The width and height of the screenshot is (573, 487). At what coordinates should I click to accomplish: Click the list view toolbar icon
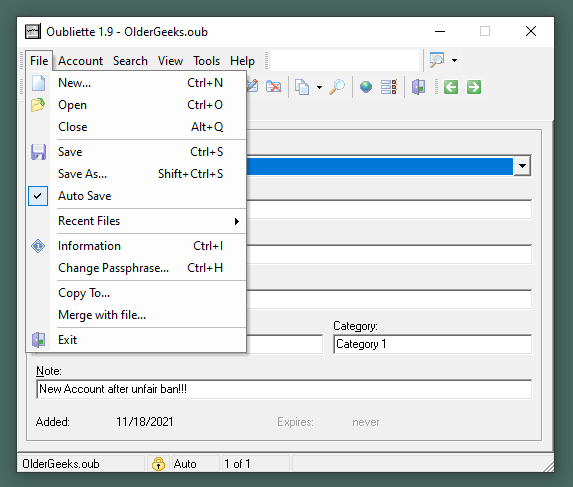(x=388, y=87)
